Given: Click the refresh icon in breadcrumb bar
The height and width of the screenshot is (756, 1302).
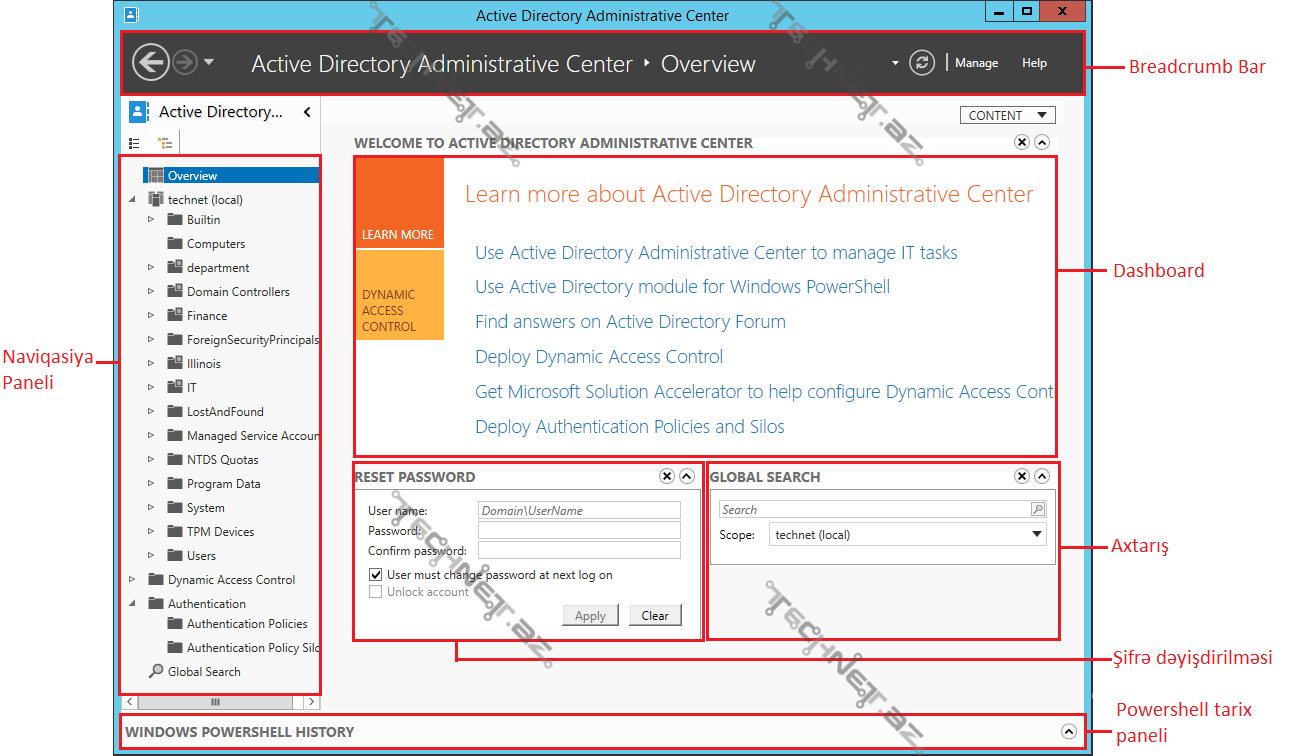Looking at the screenshot, I should 921,63.
